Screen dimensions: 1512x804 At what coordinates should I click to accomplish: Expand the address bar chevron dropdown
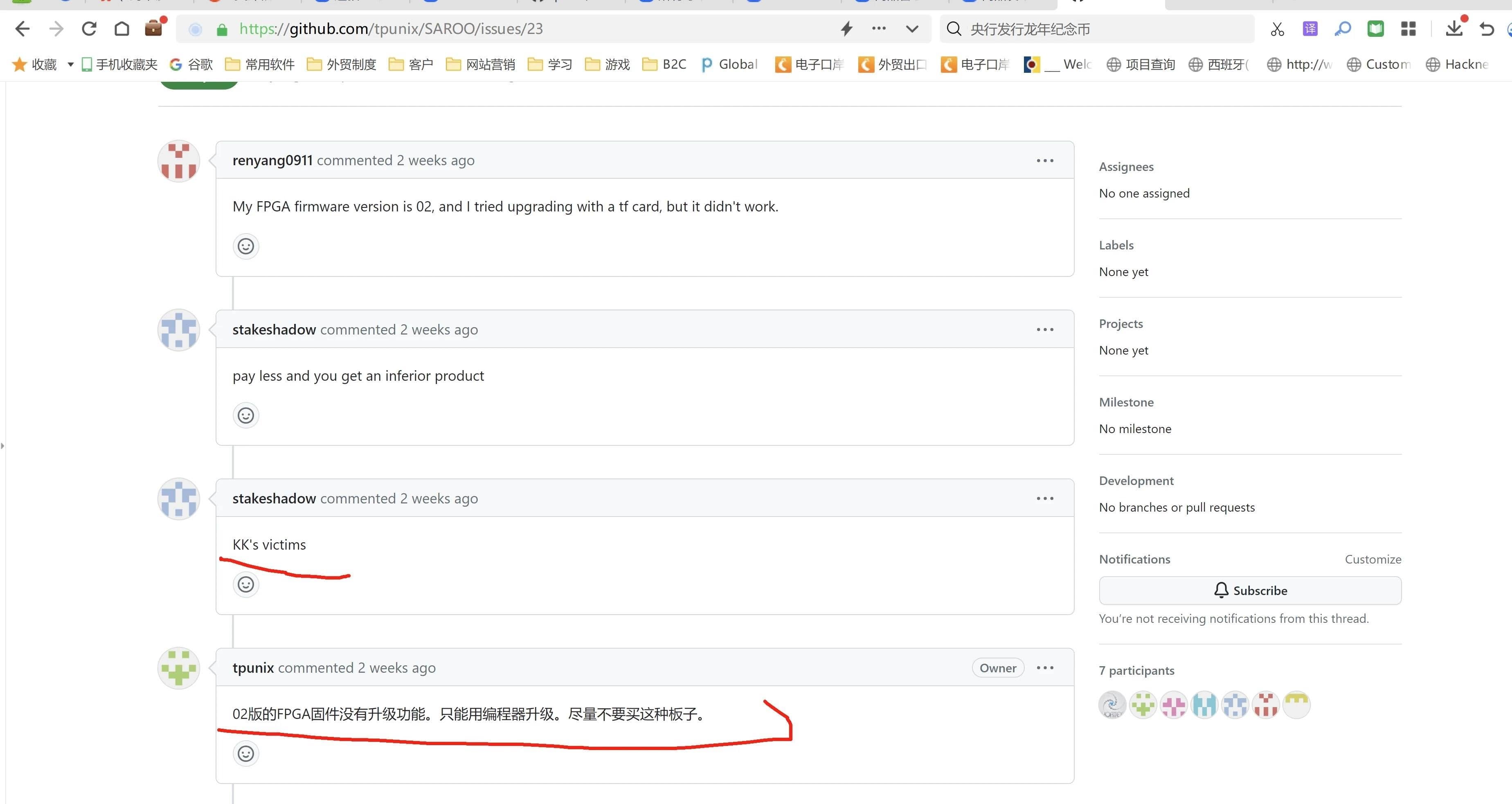point(911,29)
